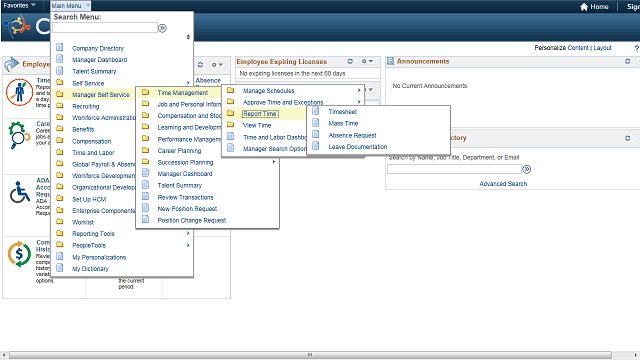Viewport: 640px width, 360px height.
Task: Click the Manager Self Service folder icon
Action: click(x=60, y=94)
